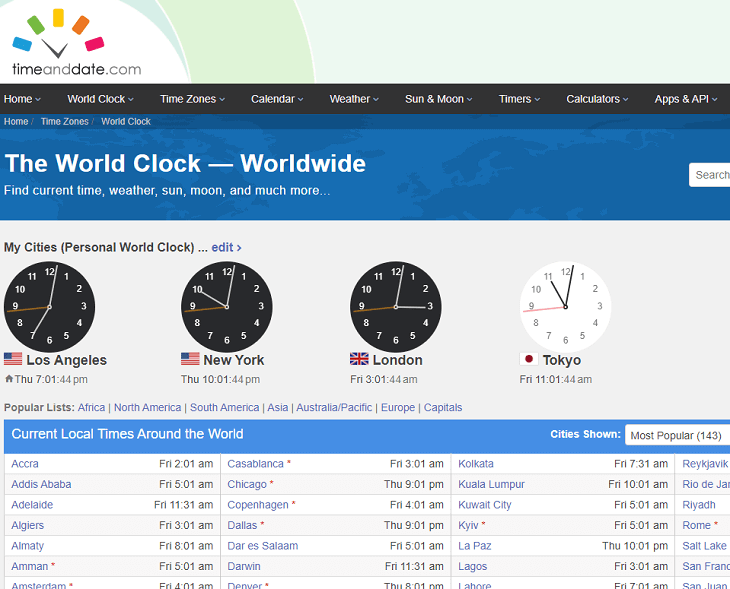Open the Almaty city link
Screen dimensions: 730x589
(27, 546)
